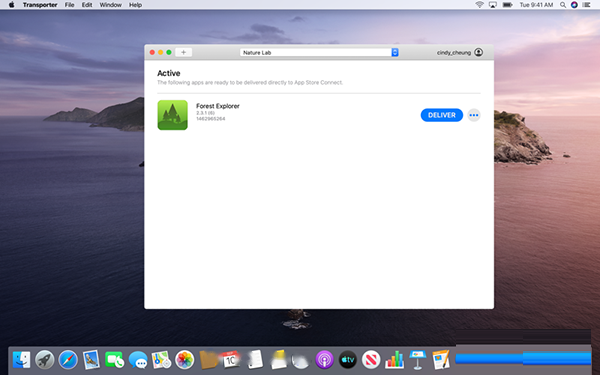Open Keynote from the Dock
The height and width of the screenshot is (375, 600).
point(417,360)
